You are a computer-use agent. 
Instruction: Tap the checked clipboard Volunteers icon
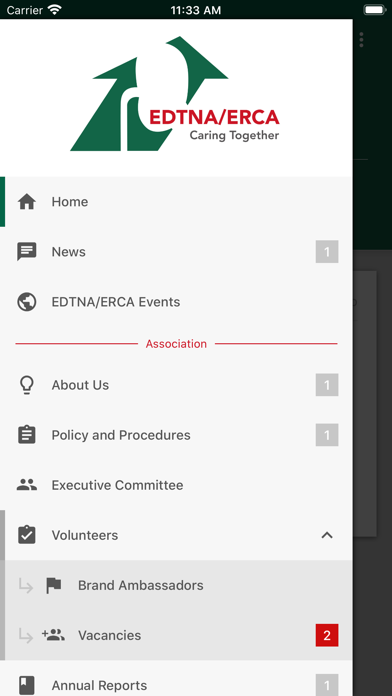[27, 535]
